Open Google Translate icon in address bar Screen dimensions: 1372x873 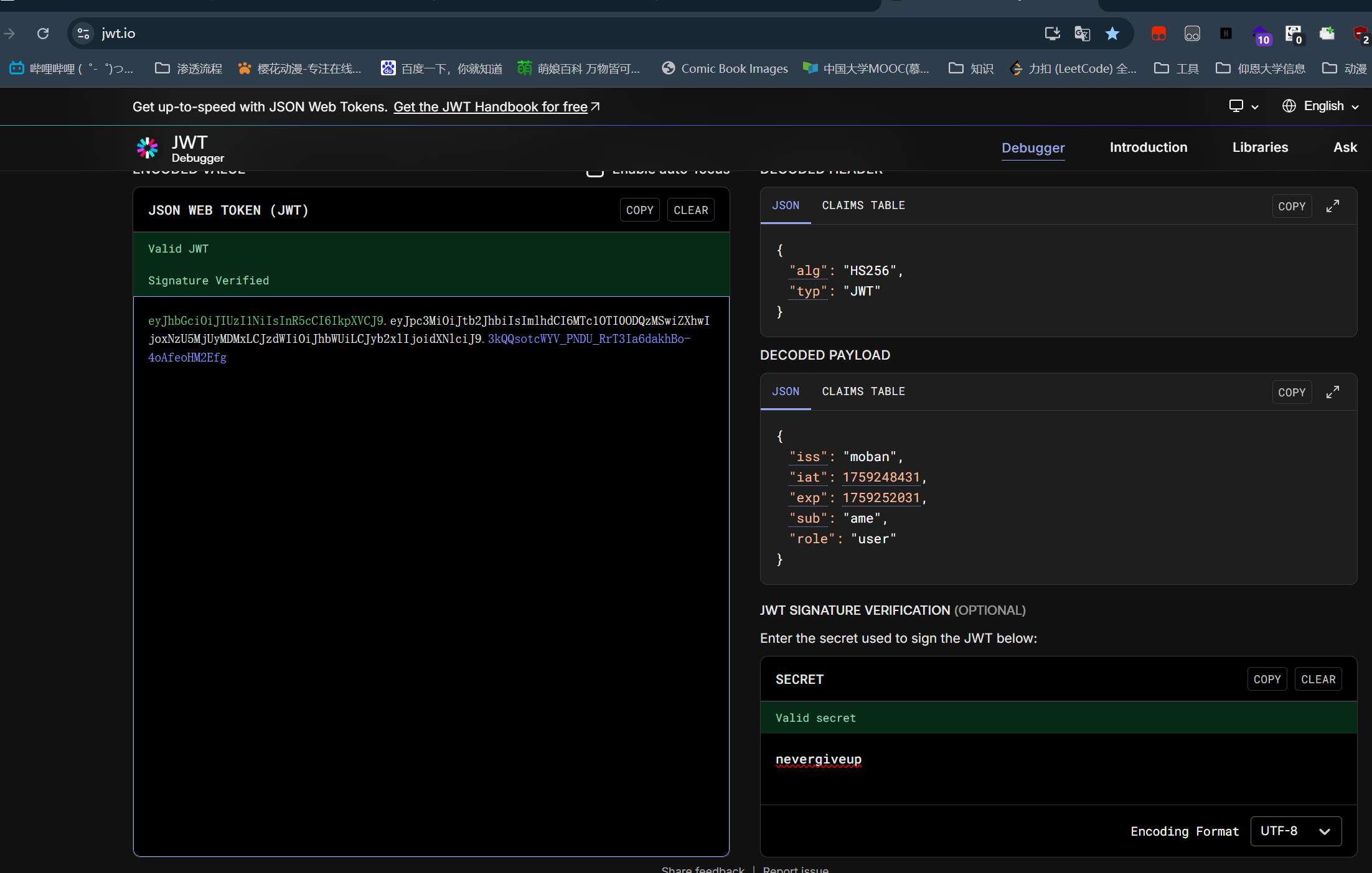[1083, 34]
